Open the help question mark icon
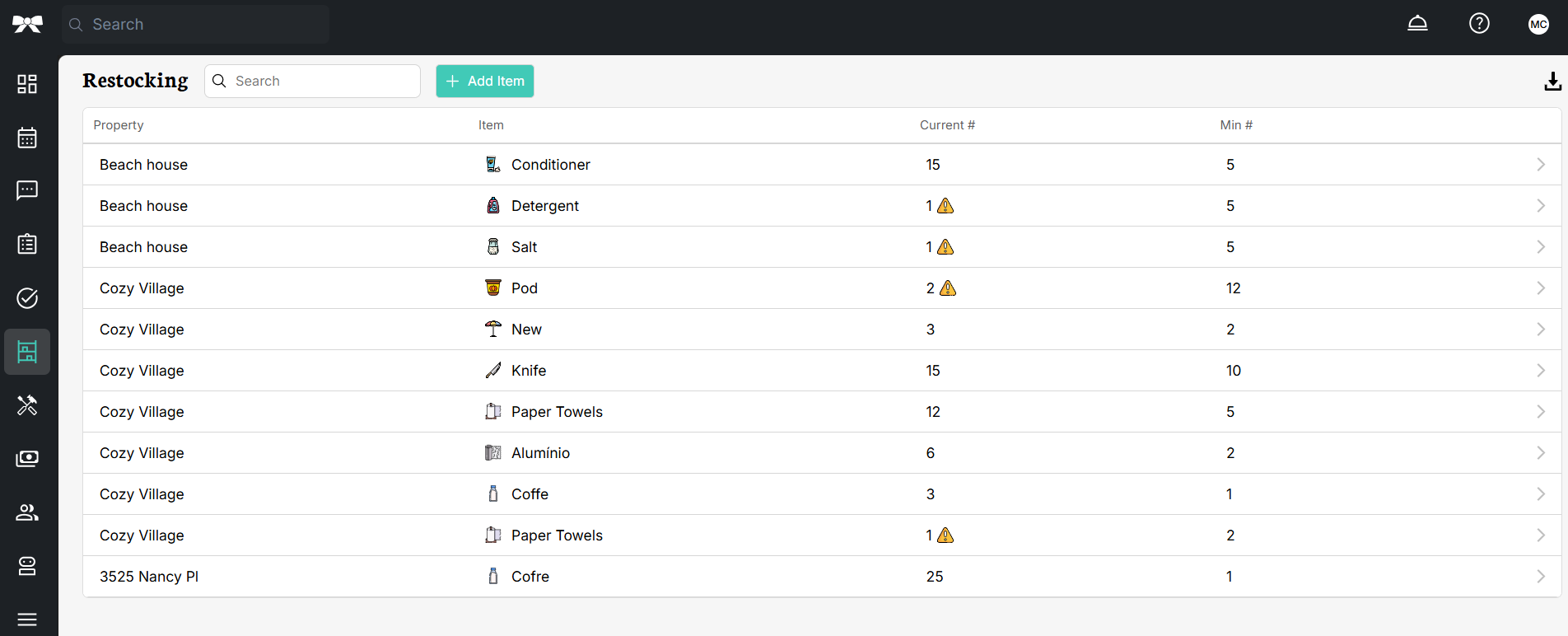The height and width of the screenshot is (636, 1568). 1479,24
